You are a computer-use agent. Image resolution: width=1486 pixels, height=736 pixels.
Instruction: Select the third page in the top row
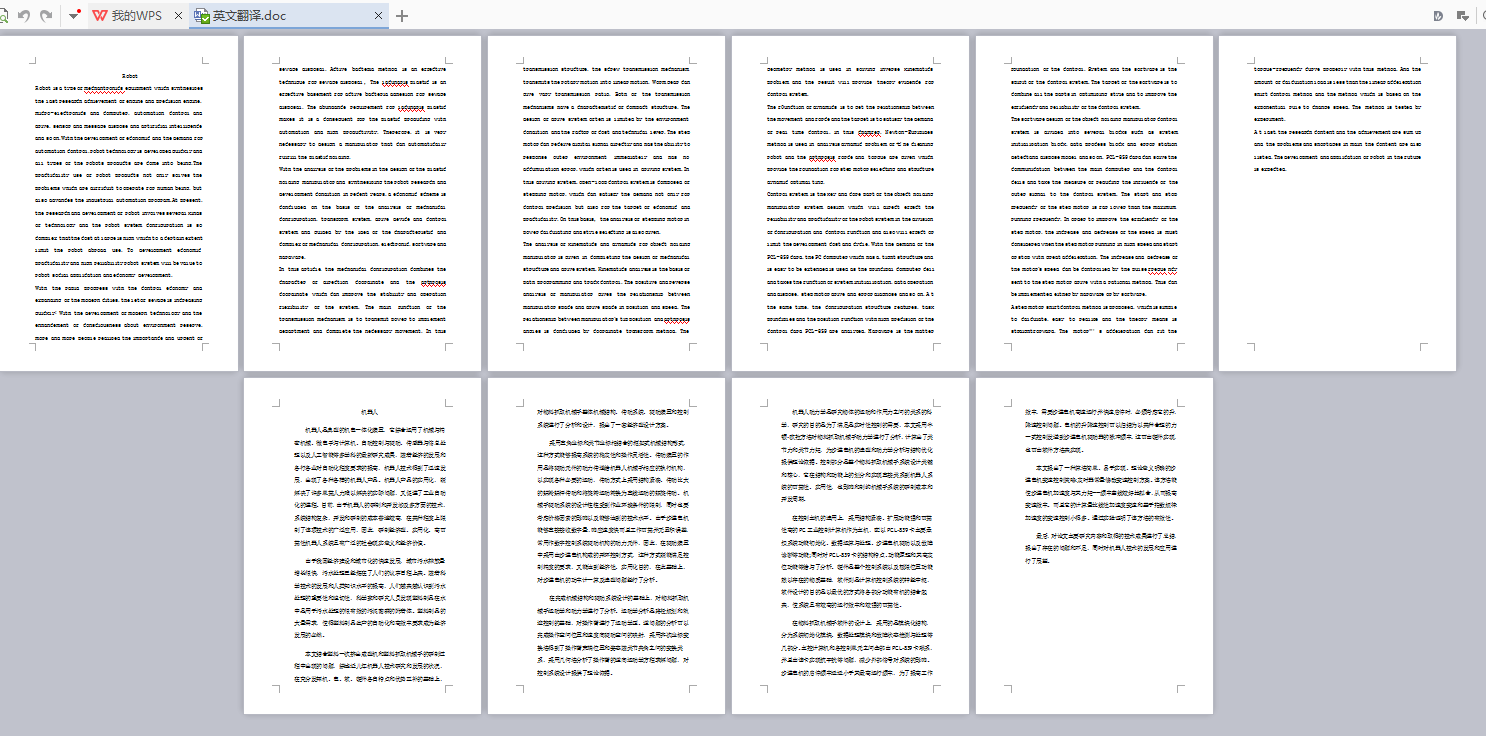tap(606, 204)
